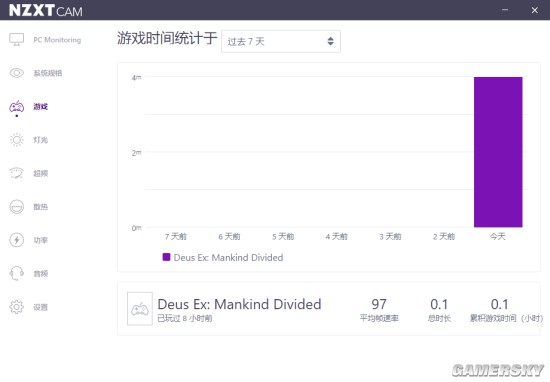Switch to PC Monitoring section
Viewport: 550px width, 382px height.
tap(57, 40)
